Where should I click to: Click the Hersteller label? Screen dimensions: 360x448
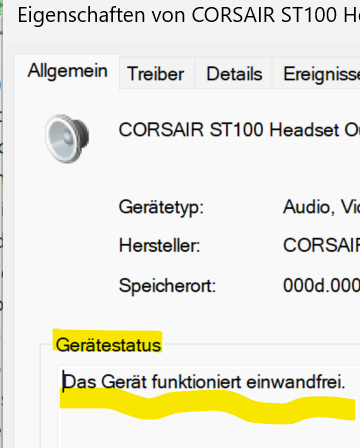(159, 246)
